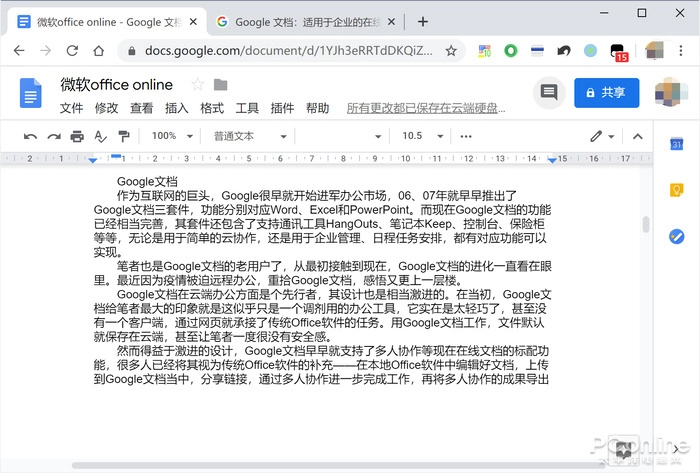Click the redo arrow in toolbar
The height and width of the screenshot is (473, 700).
53,136
